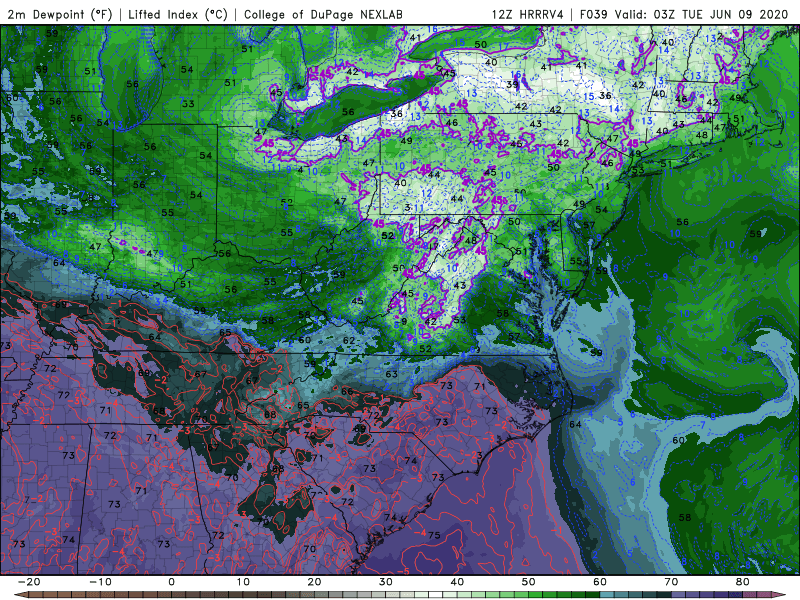Click the 50 tick label on the legend
Viewport: 800px width, 600px height.
coord(529,582)
